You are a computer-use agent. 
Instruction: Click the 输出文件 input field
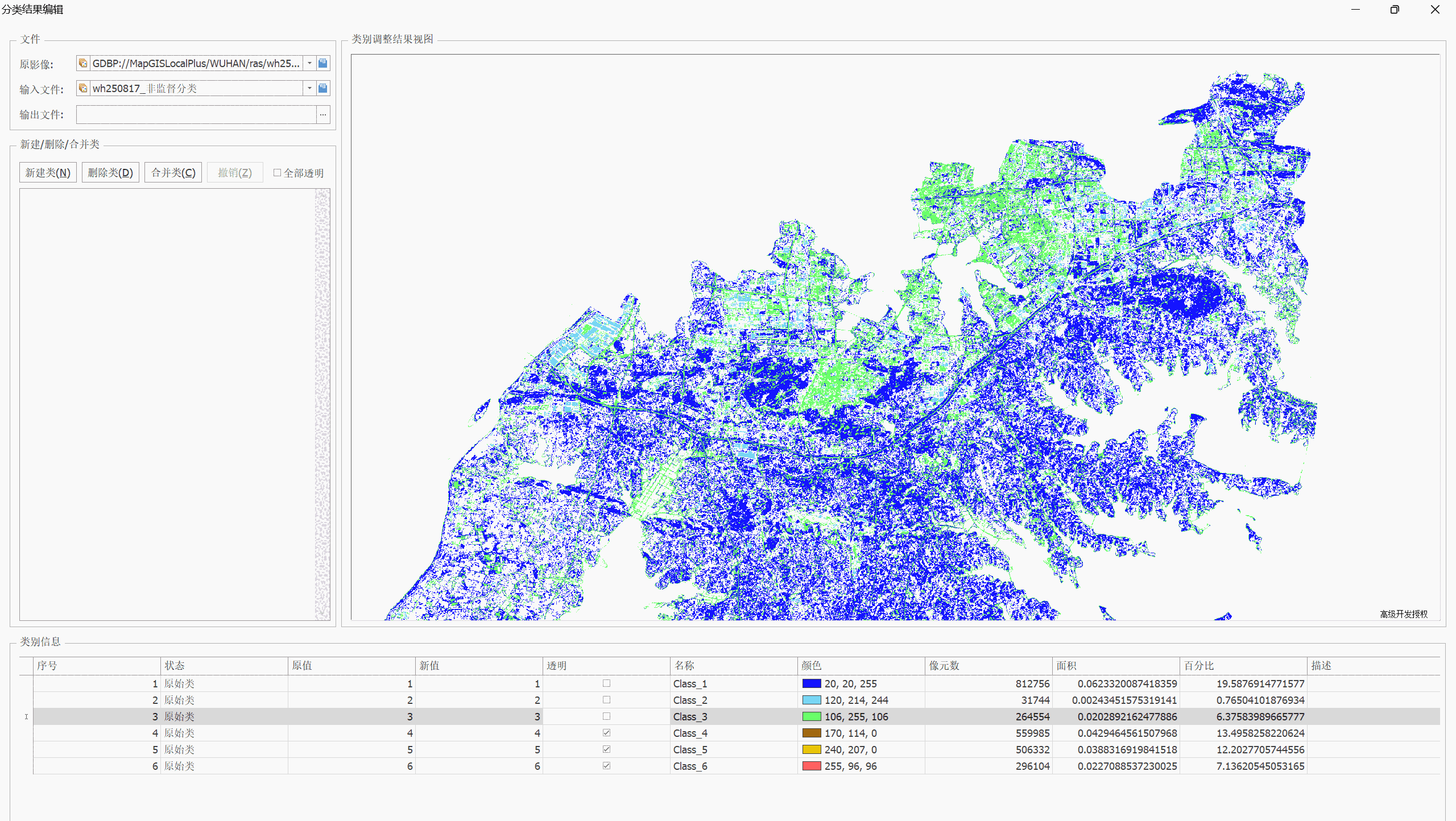(196, 114)
